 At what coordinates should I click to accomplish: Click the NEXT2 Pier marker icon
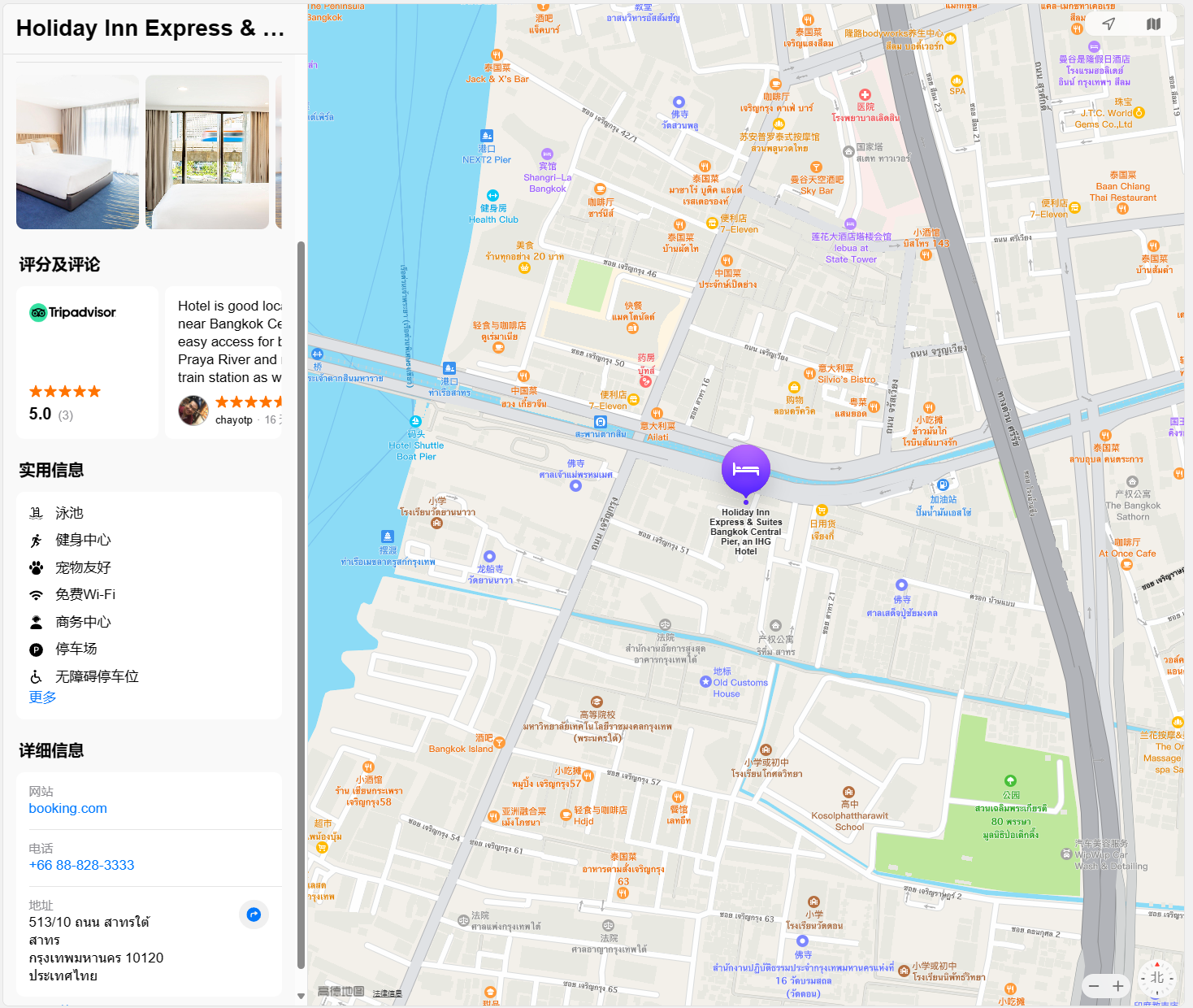point(486,136)
